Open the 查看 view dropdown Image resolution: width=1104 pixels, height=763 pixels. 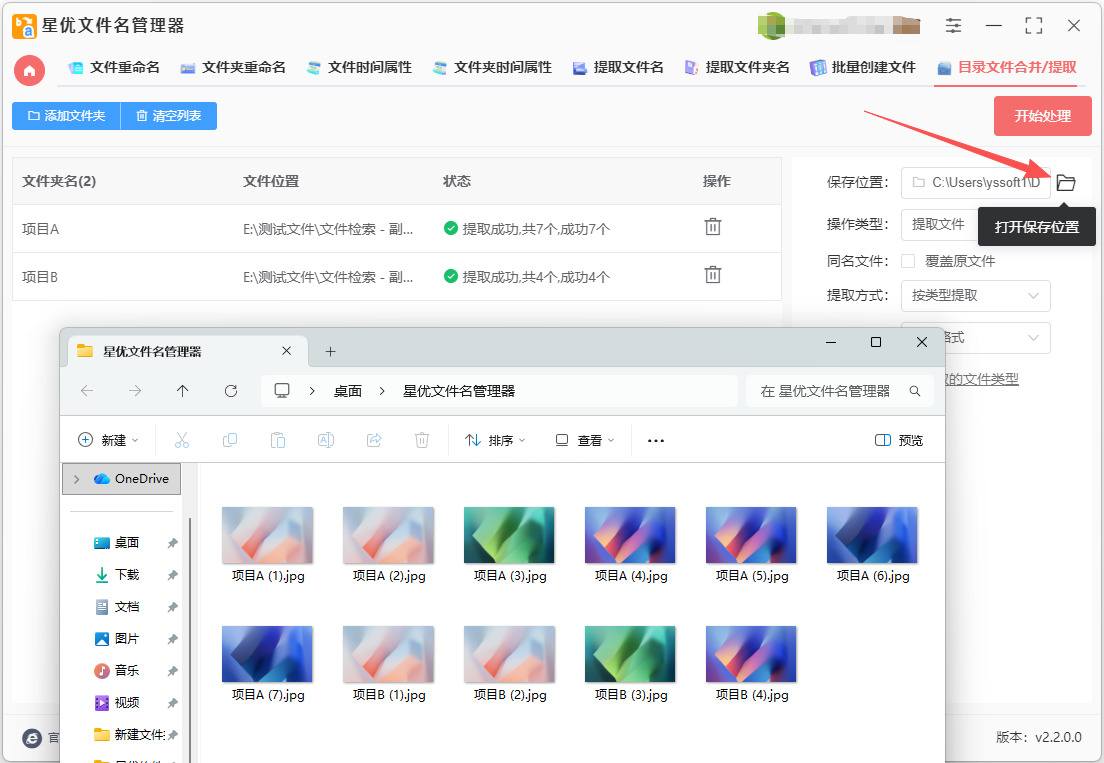click(585, 440)
